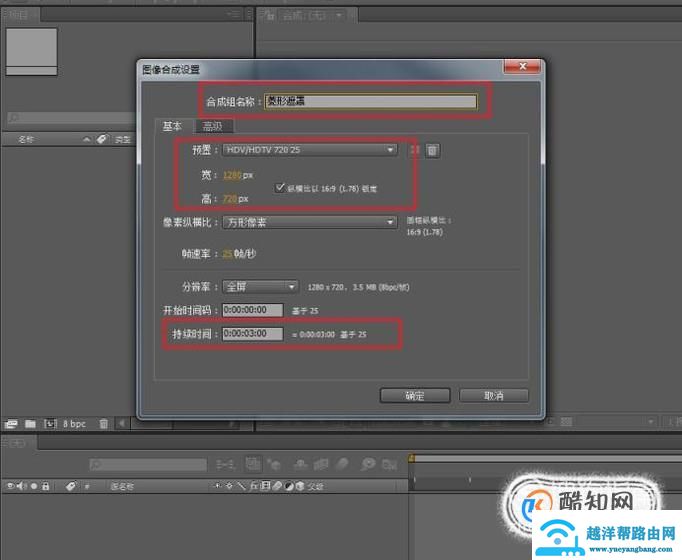
Task: Enable frame blending in the timeline toolbar
Action: pos(321,465)
